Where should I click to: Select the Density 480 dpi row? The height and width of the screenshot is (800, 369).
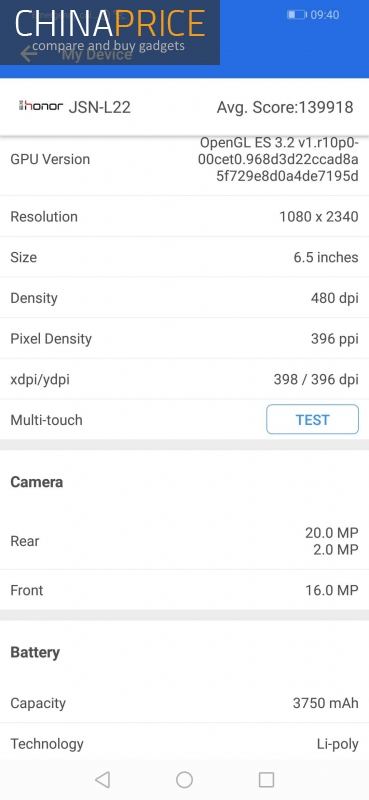184,298
